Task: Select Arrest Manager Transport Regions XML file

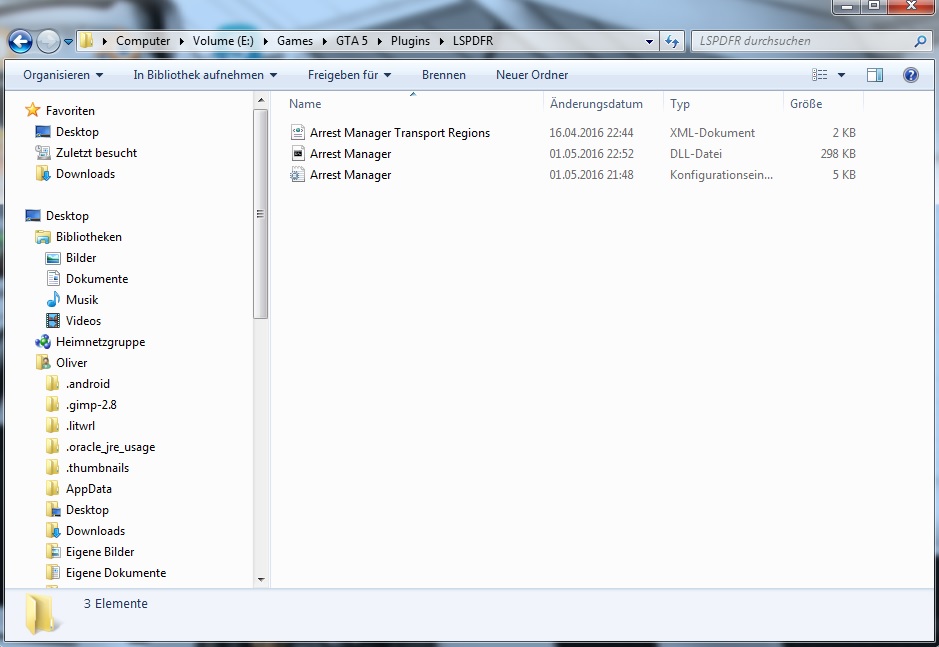Action: click(399, 133)
